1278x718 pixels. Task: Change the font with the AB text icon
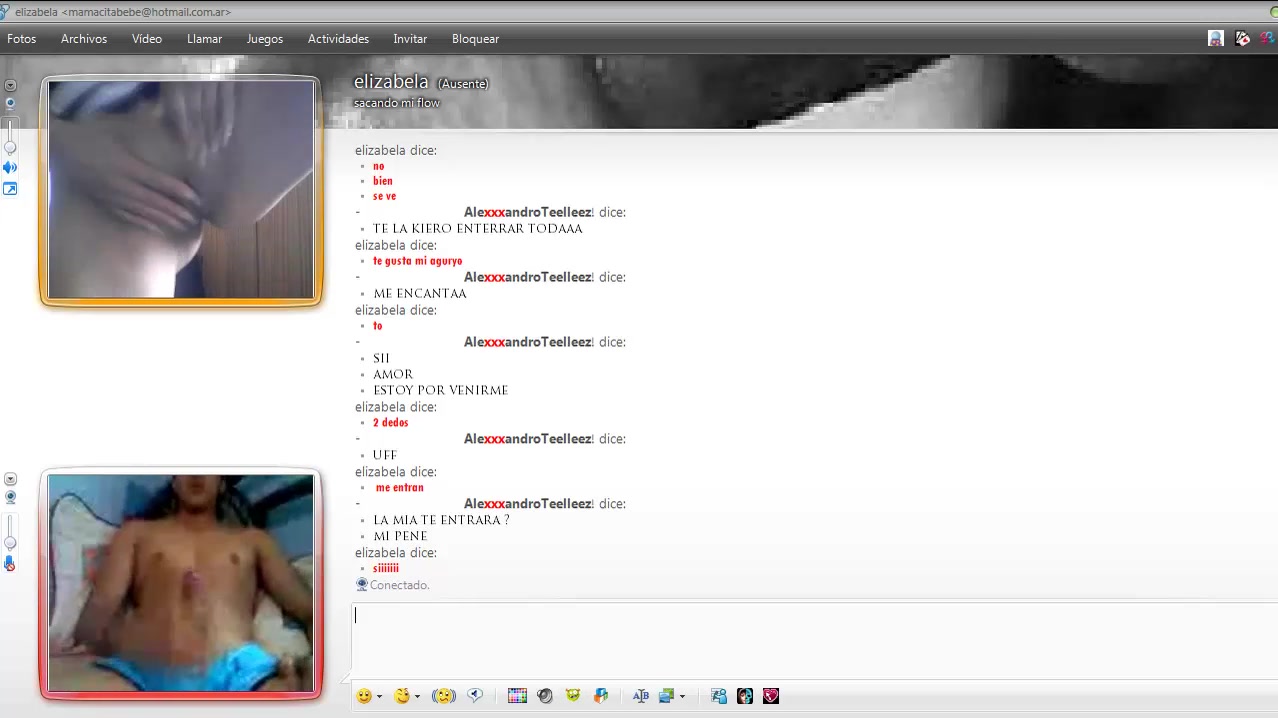(x=641, y=696)
